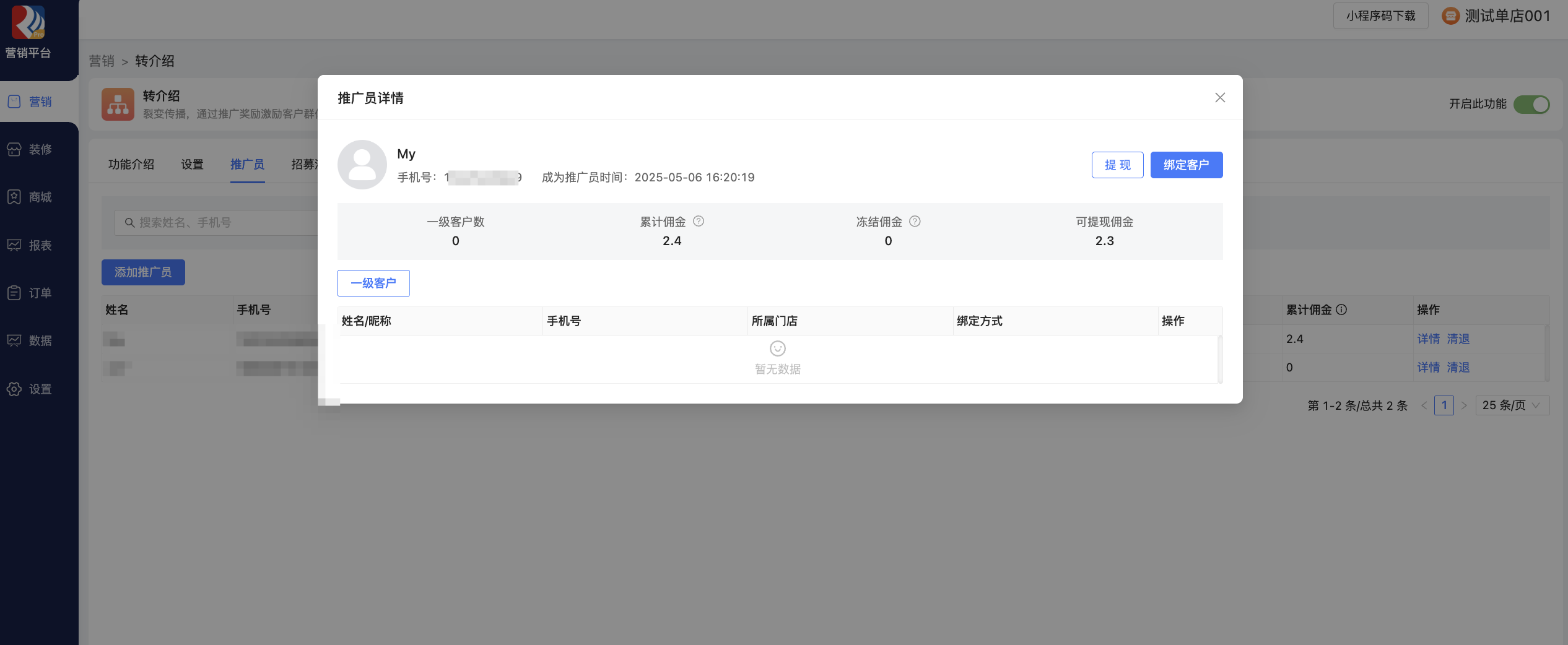Click the help icon beside 累计佣金

(698, 222)
